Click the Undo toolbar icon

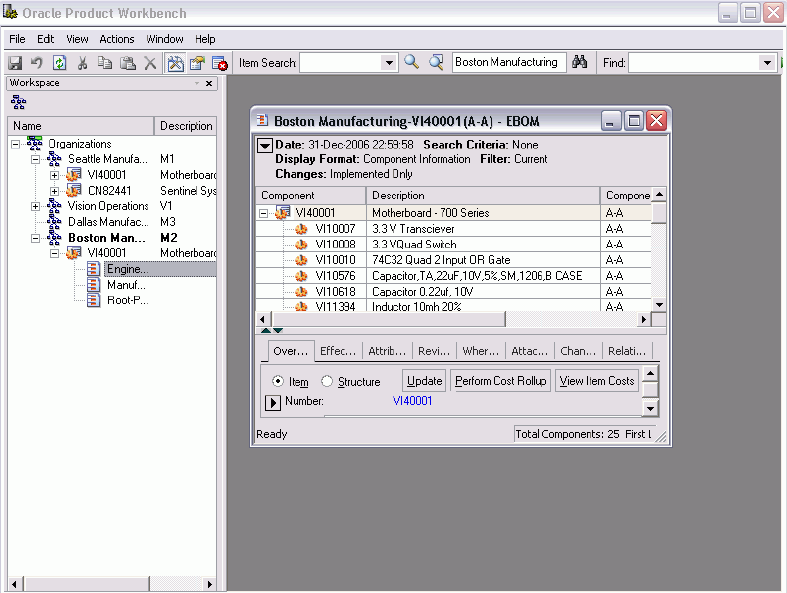(37, 63)
